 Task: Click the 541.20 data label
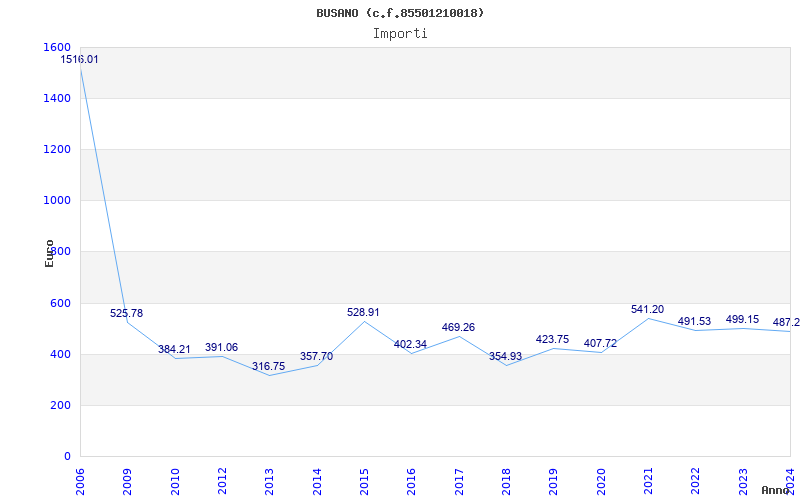coord(647,309)
